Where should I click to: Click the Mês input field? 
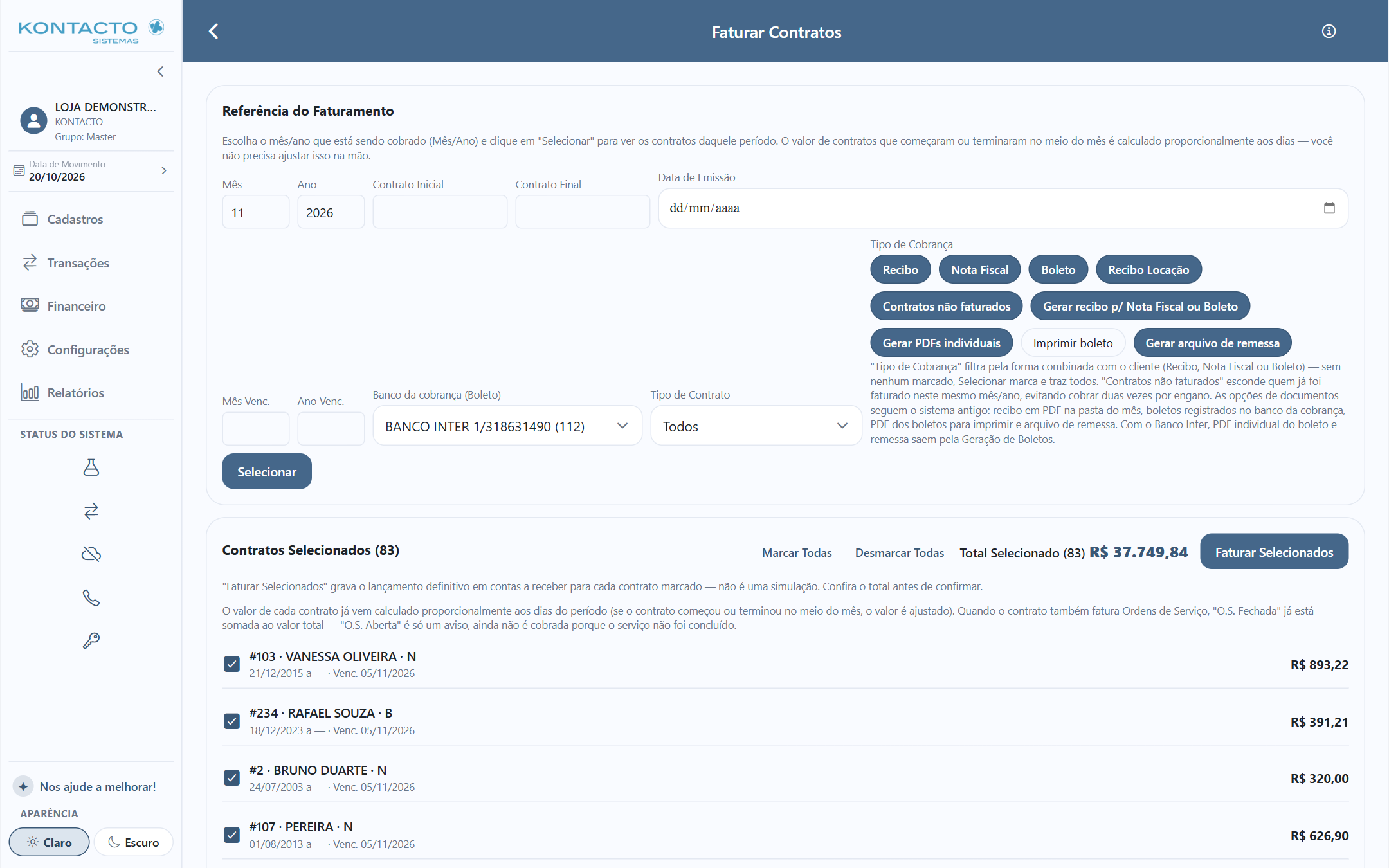click(256, 212)
